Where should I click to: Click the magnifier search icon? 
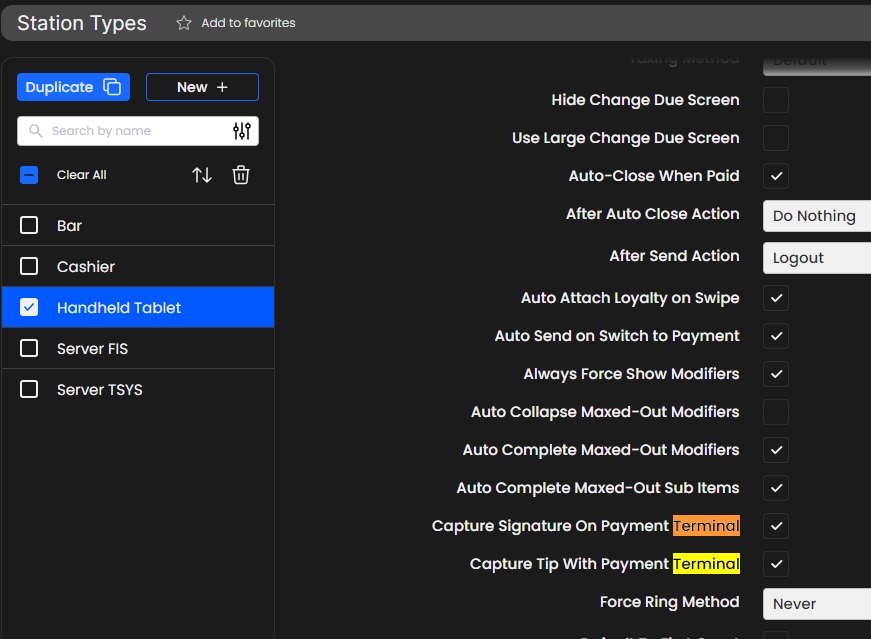[x=36, y=131]
